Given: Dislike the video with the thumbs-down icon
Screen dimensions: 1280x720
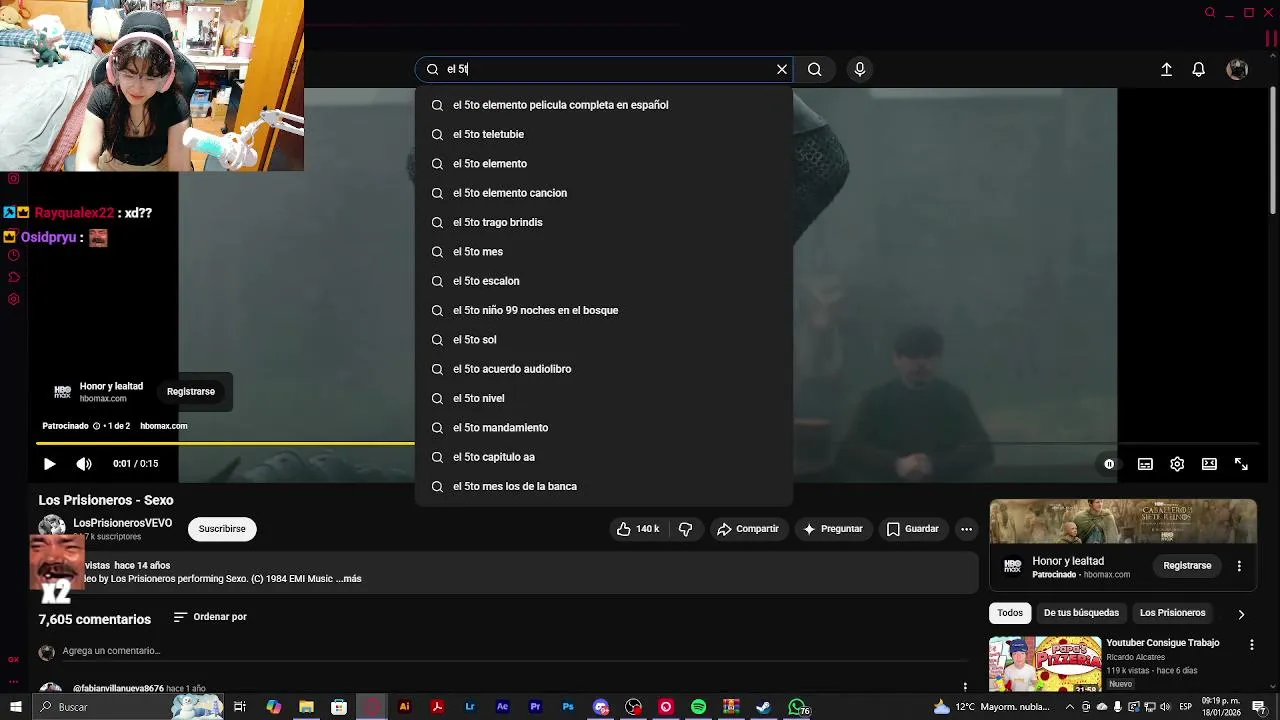Looking at the screenshot, I should point(686,529).
